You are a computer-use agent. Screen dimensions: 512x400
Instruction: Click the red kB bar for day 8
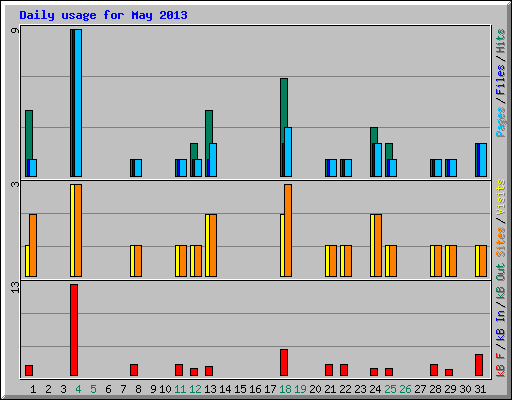134,370
